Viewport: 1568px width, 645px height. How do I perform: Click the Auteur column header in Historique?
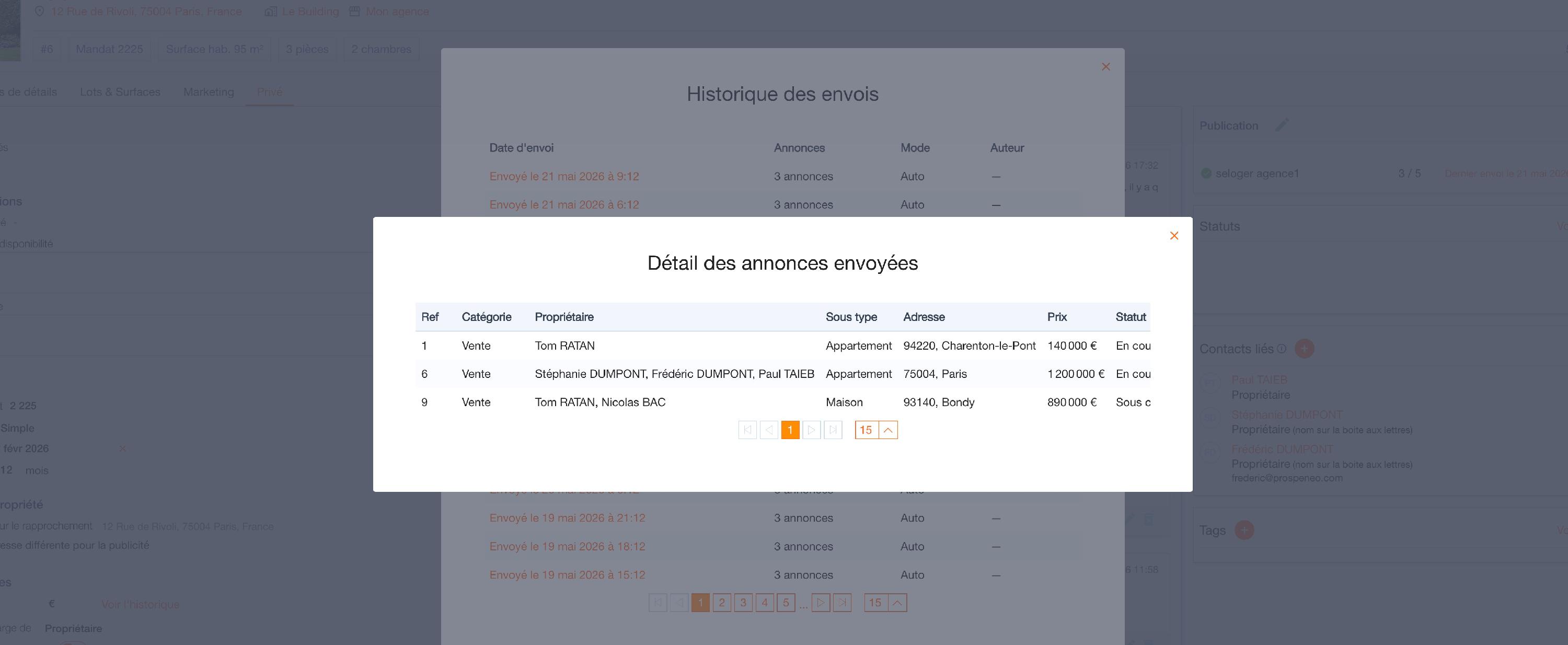pyautogui.click(x=1007, y=148)
